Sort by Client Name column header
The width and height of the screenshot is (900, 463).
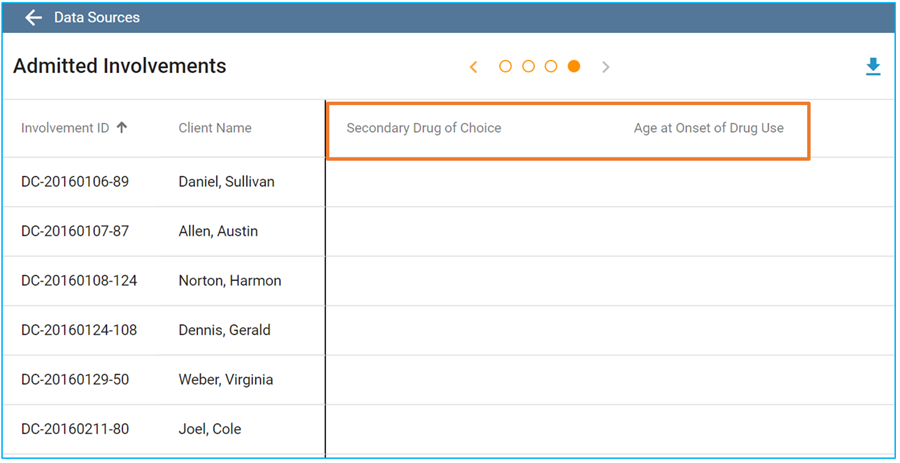click(215, 128)
